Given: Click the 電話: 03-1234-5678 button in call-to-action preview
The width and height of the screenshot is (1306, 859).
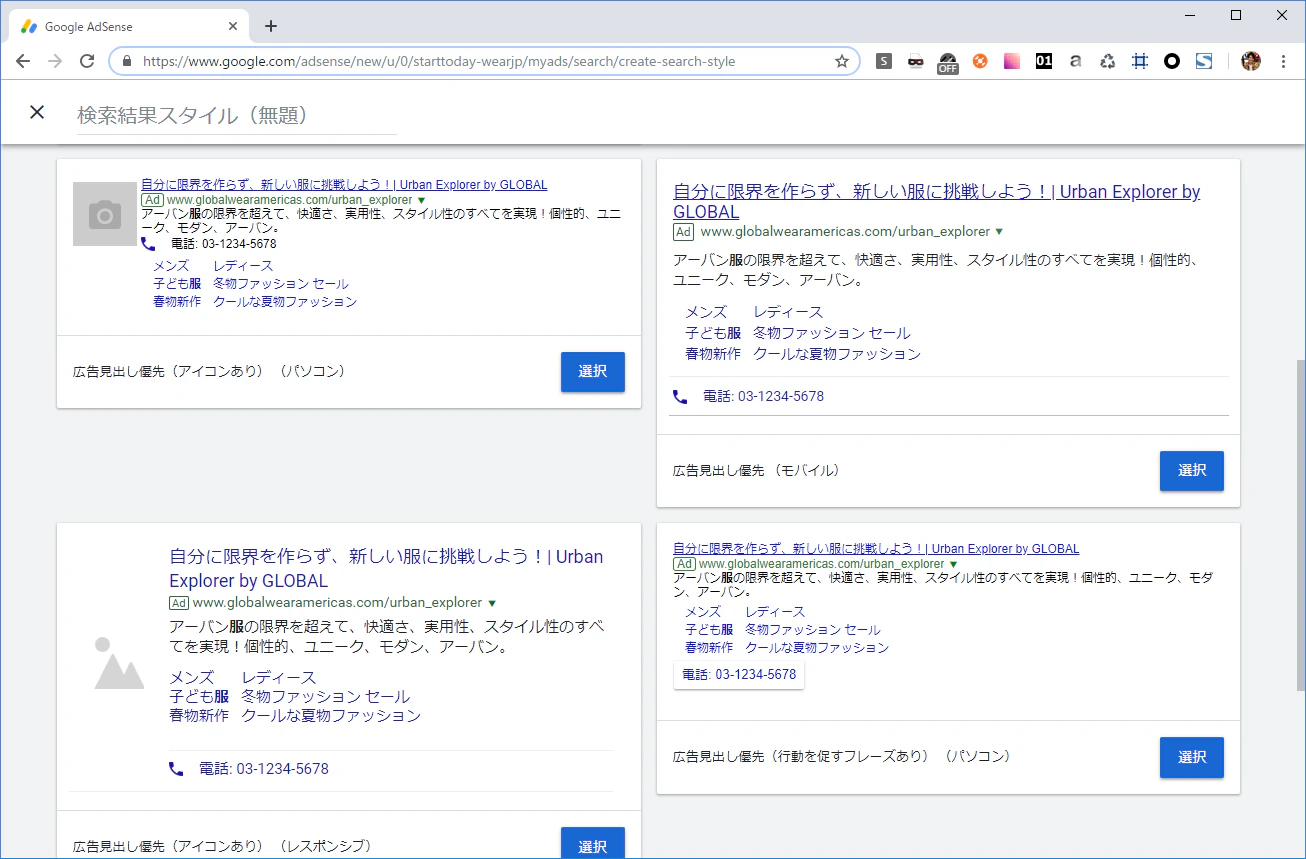Looking at the screenshot, I should click(x=739, y=675).
